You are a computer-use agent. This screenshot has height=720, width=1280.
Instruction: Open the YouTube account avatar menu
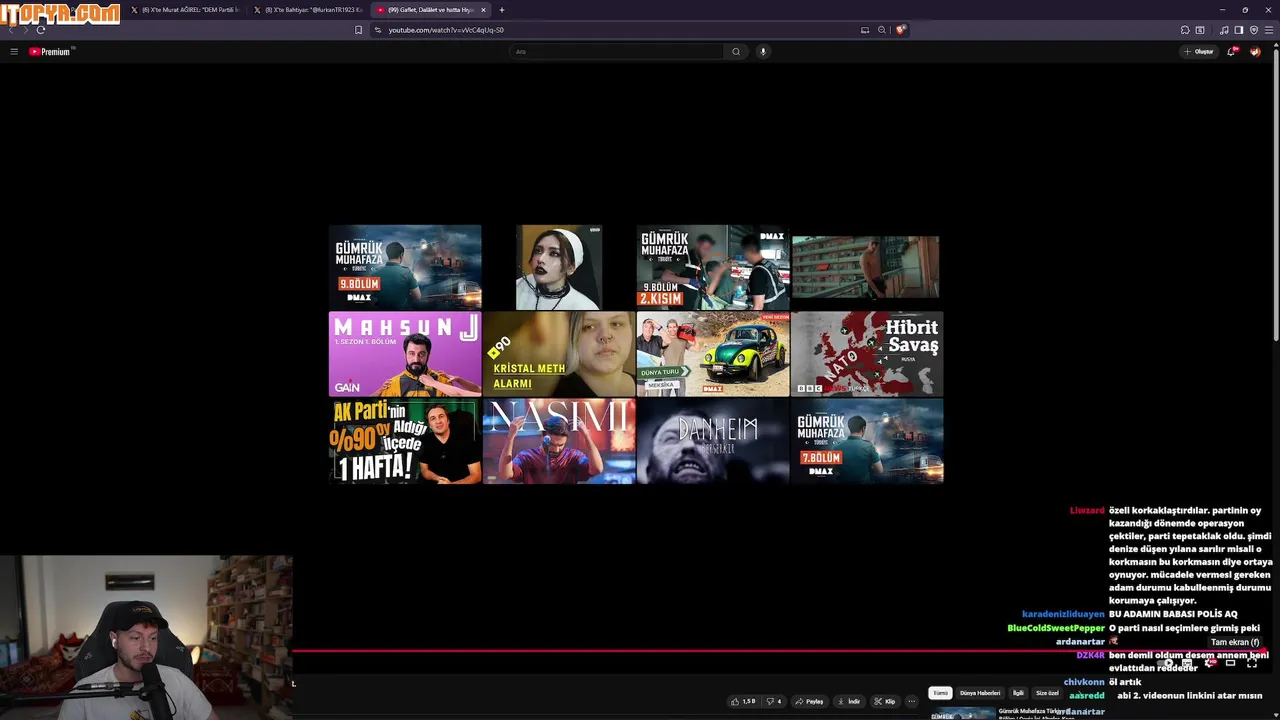click(x=1256, y=52)
